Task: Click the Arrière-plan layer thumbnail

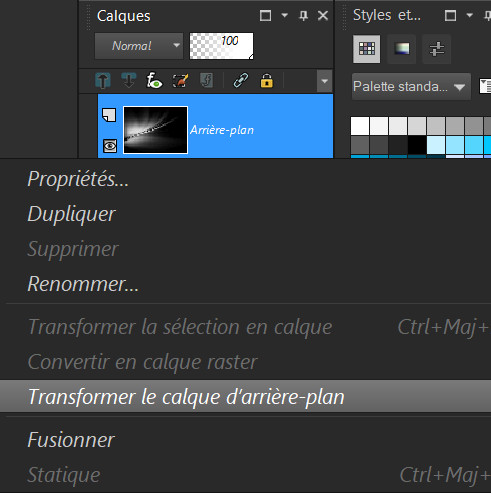Action: click(x=155, y=130)
